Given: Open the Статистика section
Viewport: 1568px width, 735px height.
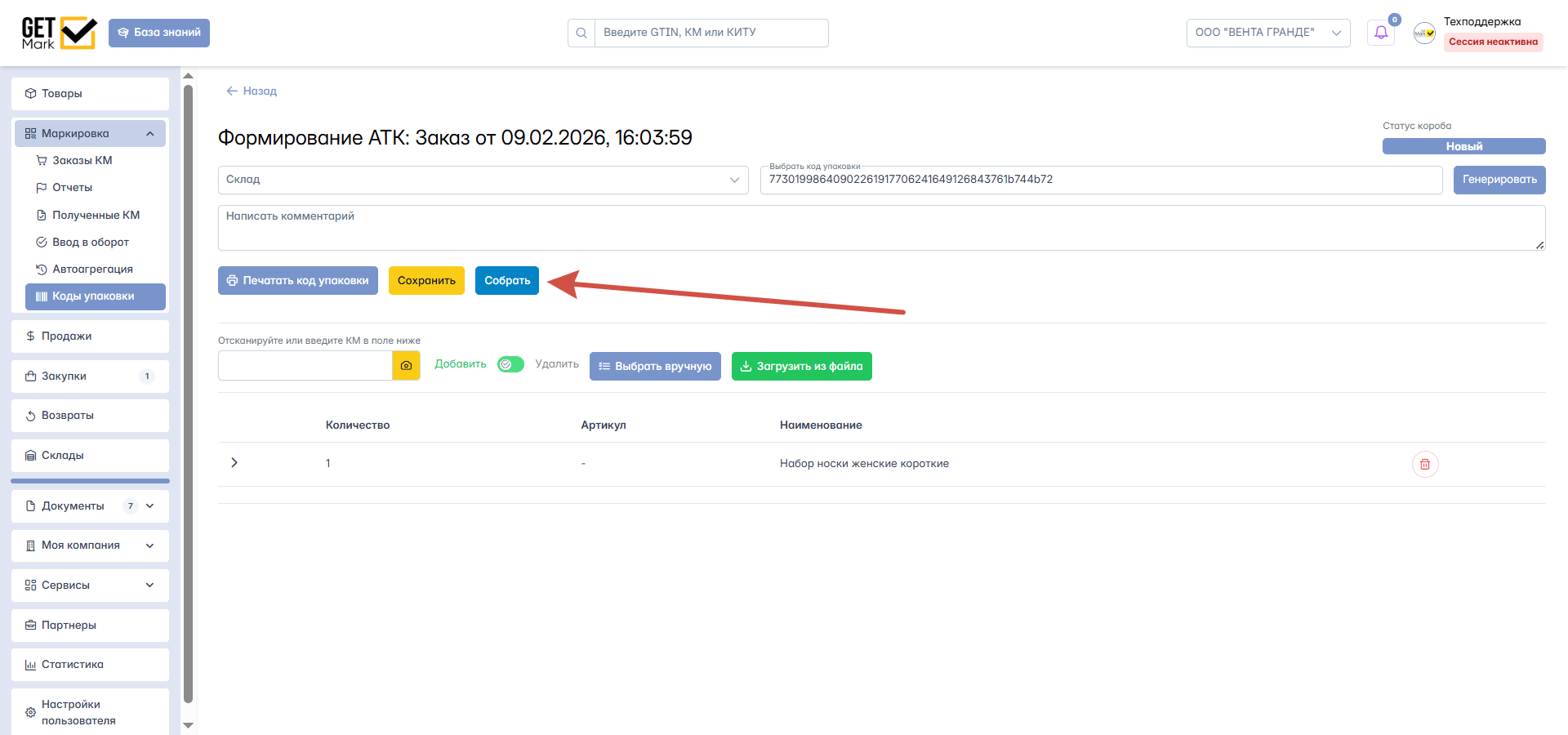Looking at the screenshot, I should (x=90, y=665).
